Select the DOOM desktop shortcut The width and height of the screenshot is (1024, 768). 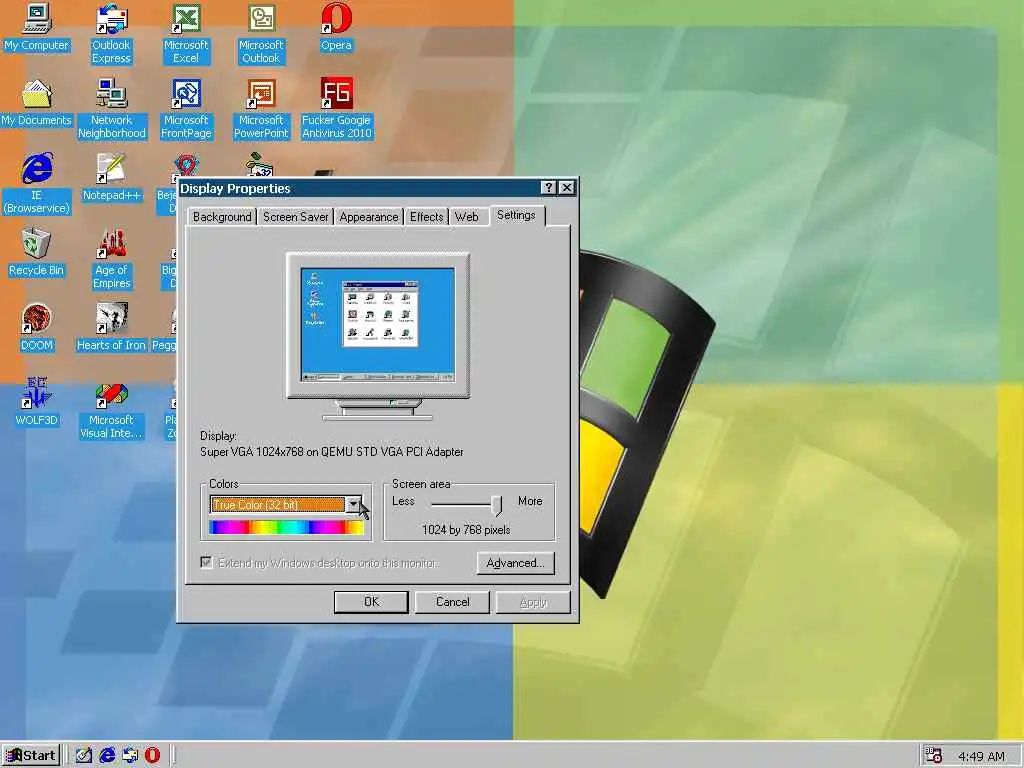point(37,328)
